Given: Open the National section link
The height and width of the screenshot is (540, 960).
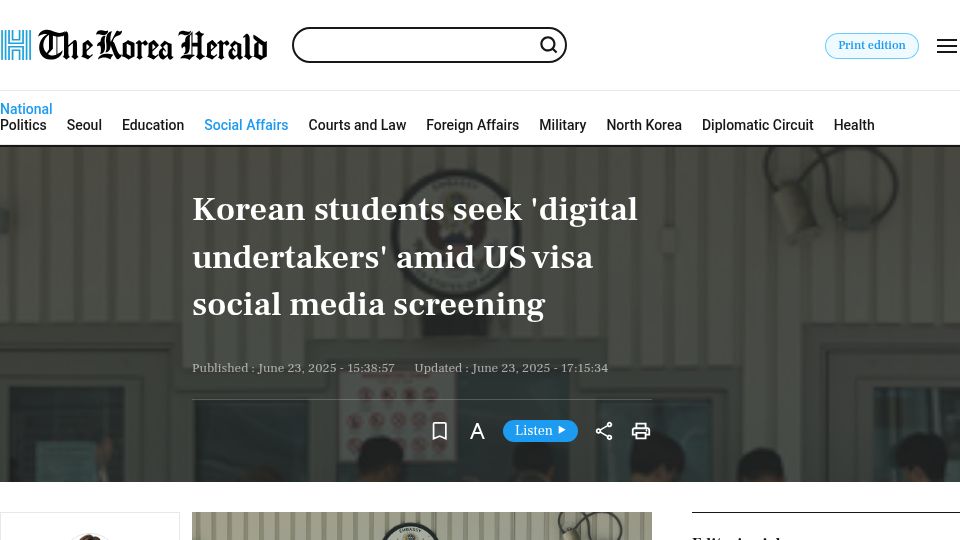Looking at the screenshot, I should pos(26,109).
